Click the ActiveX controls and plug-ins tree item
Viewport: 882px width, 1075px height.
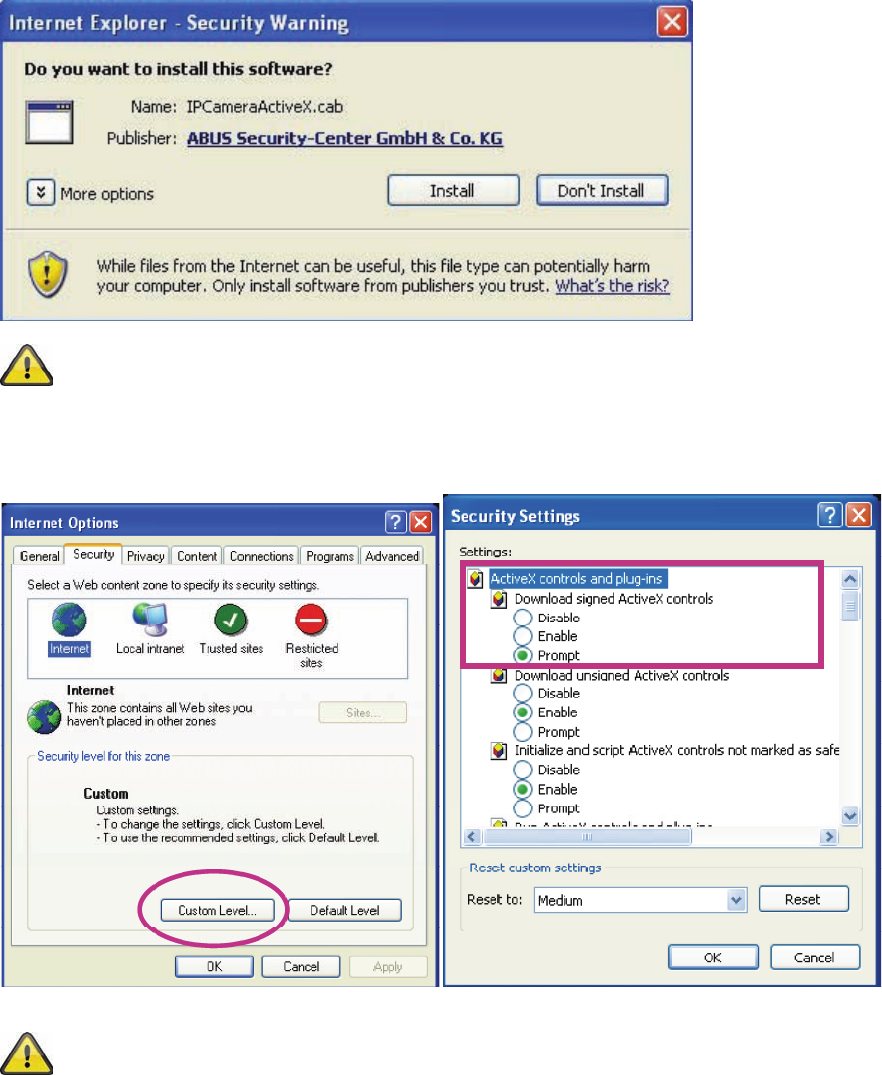576,579
